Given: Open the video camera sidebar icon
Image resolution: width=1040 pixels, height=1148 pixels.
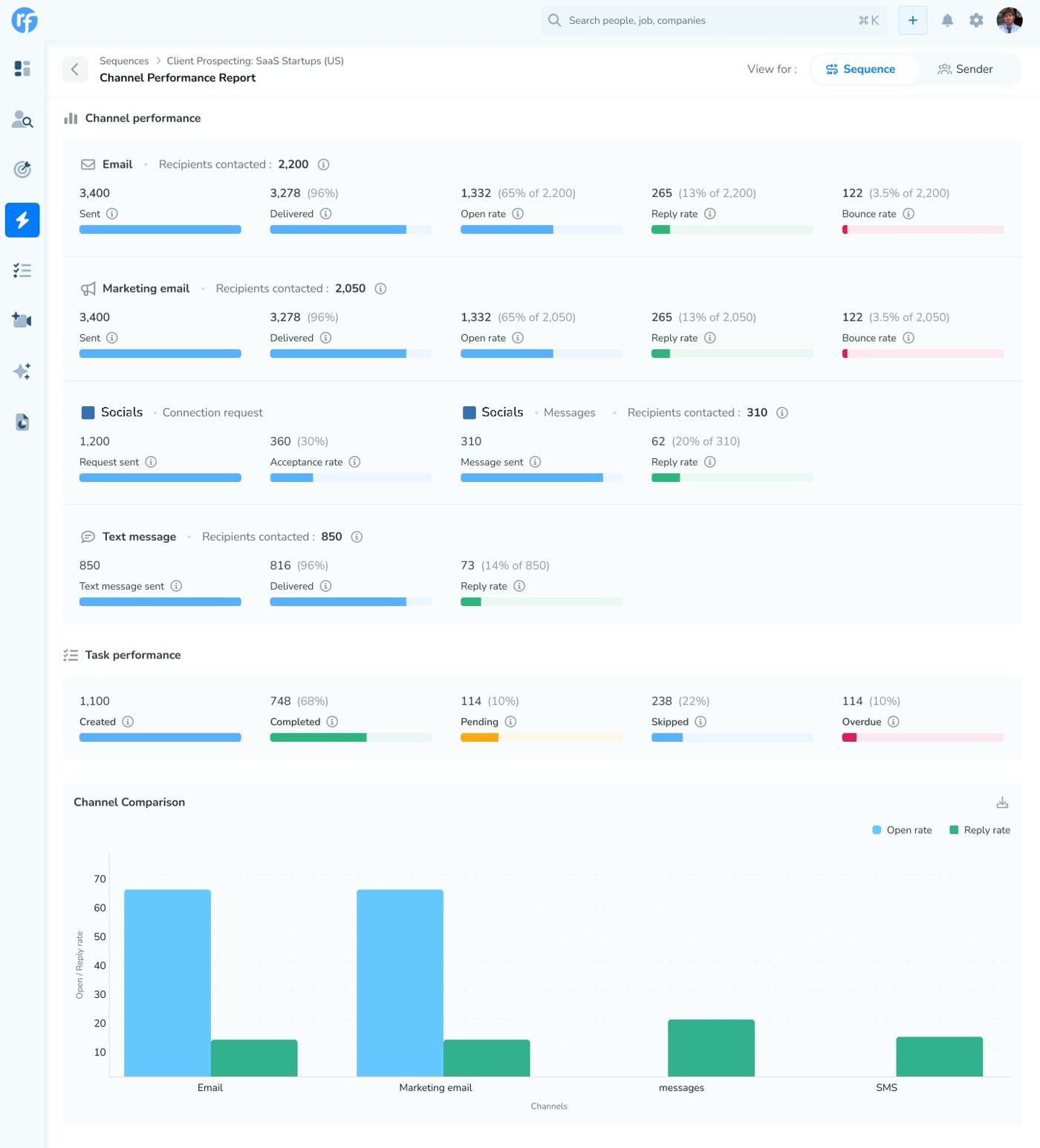Looking at the screenshot, I should (x=22, y=320).
